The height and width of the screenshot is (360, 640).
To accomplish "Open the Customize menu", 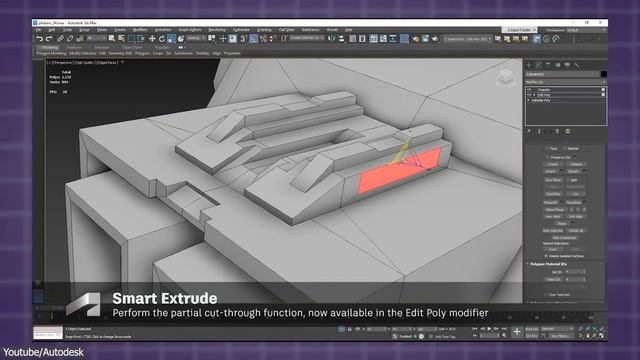I will pyautogui.click(x=241, y=30).
